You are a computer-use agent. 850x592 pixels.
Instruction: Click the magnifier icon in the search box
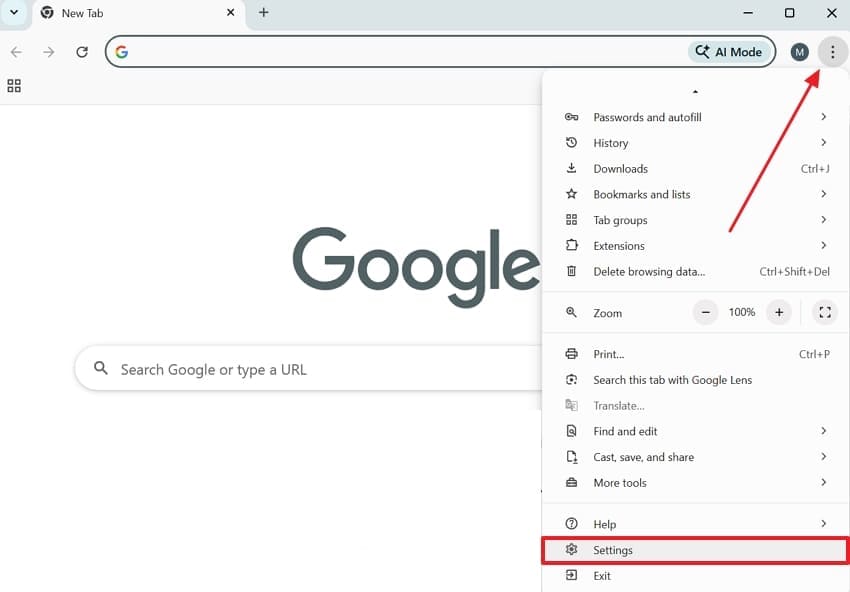tap(100, 368)
